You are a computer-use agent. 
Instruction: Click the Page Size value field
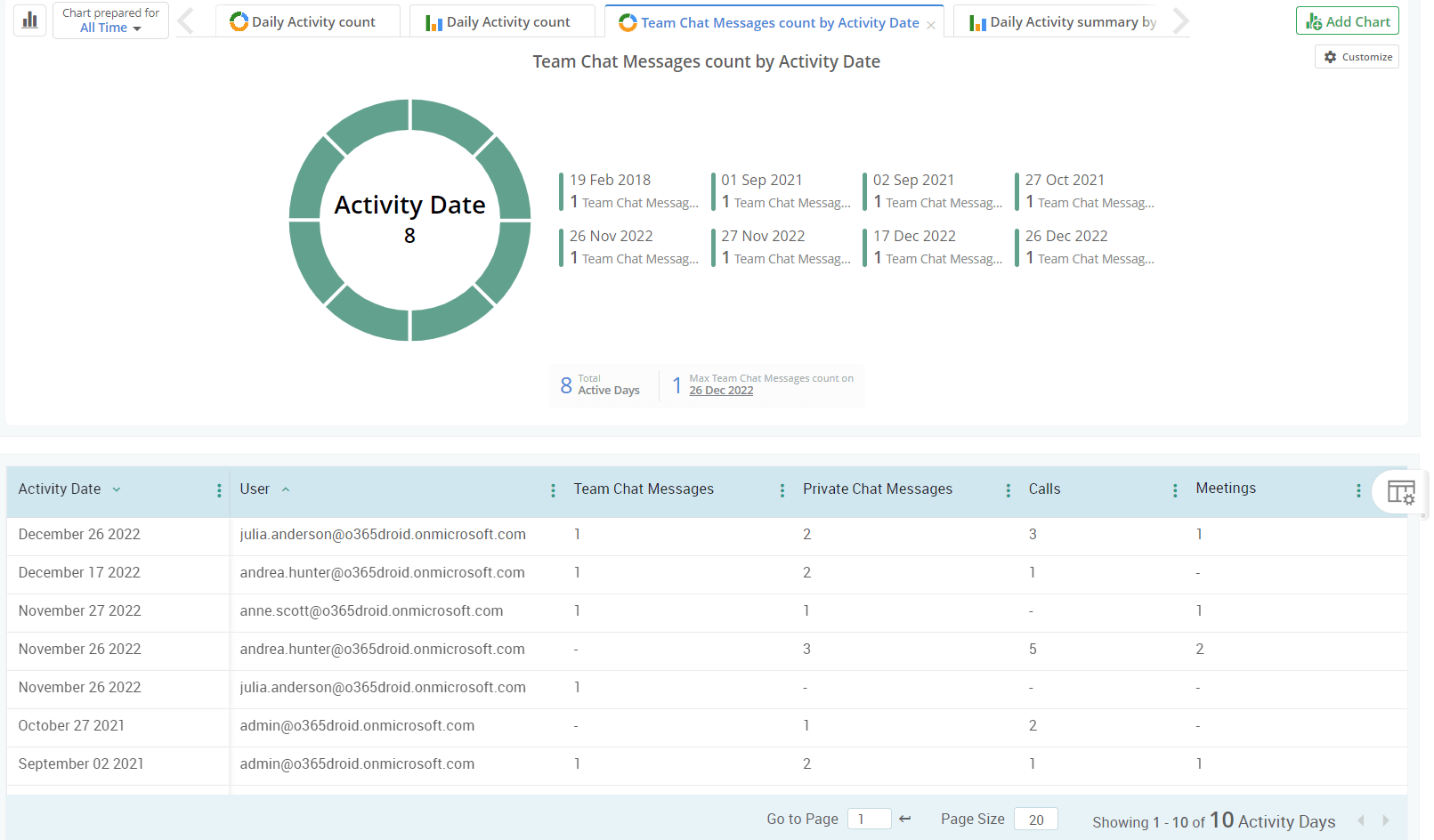1035,819
